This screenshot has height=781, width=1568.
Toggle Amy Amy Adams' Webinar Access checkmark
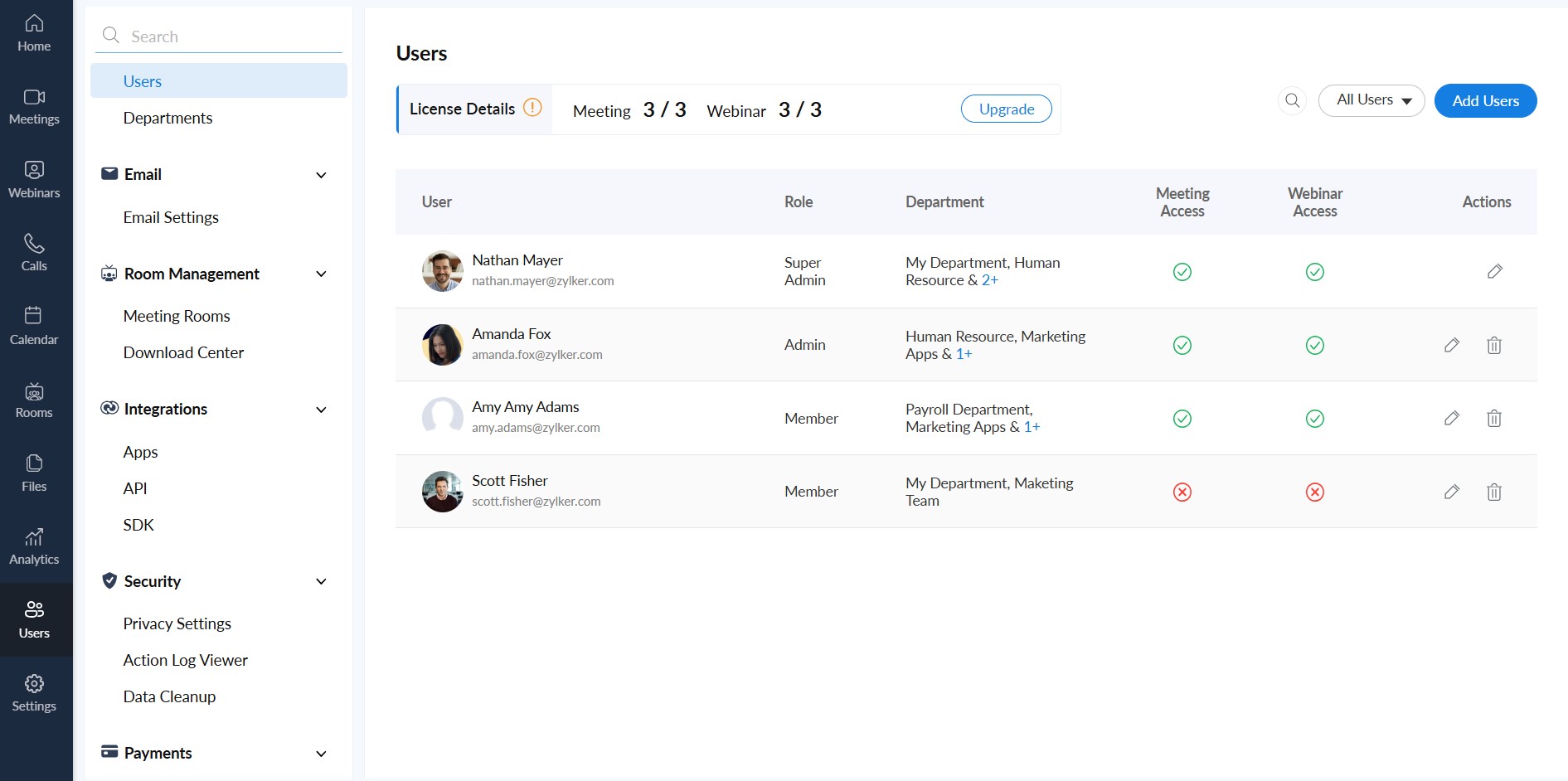(x=1314, y=419)
